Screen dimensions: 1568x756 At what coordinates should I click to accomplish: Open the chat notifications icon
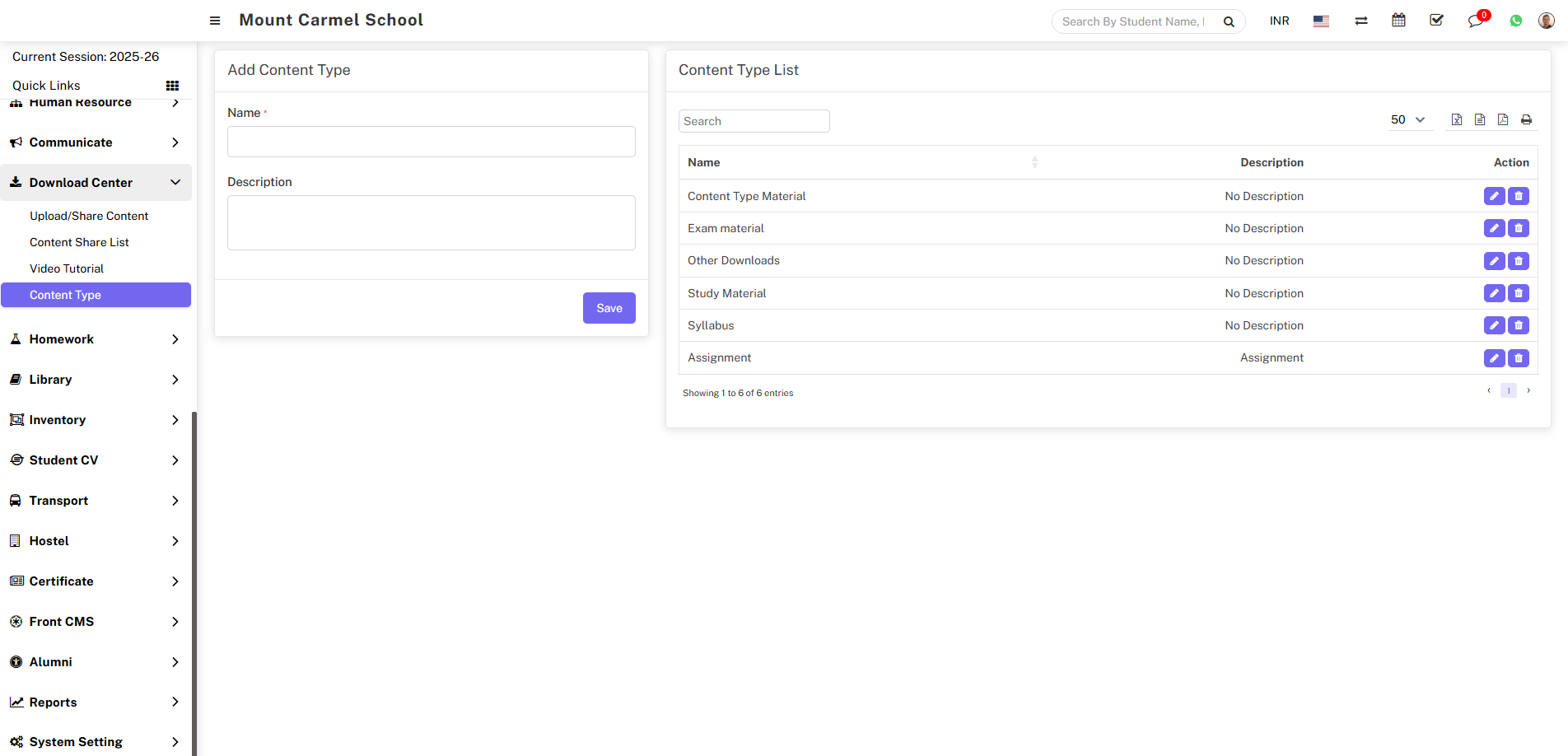[x=1475, y=21]
